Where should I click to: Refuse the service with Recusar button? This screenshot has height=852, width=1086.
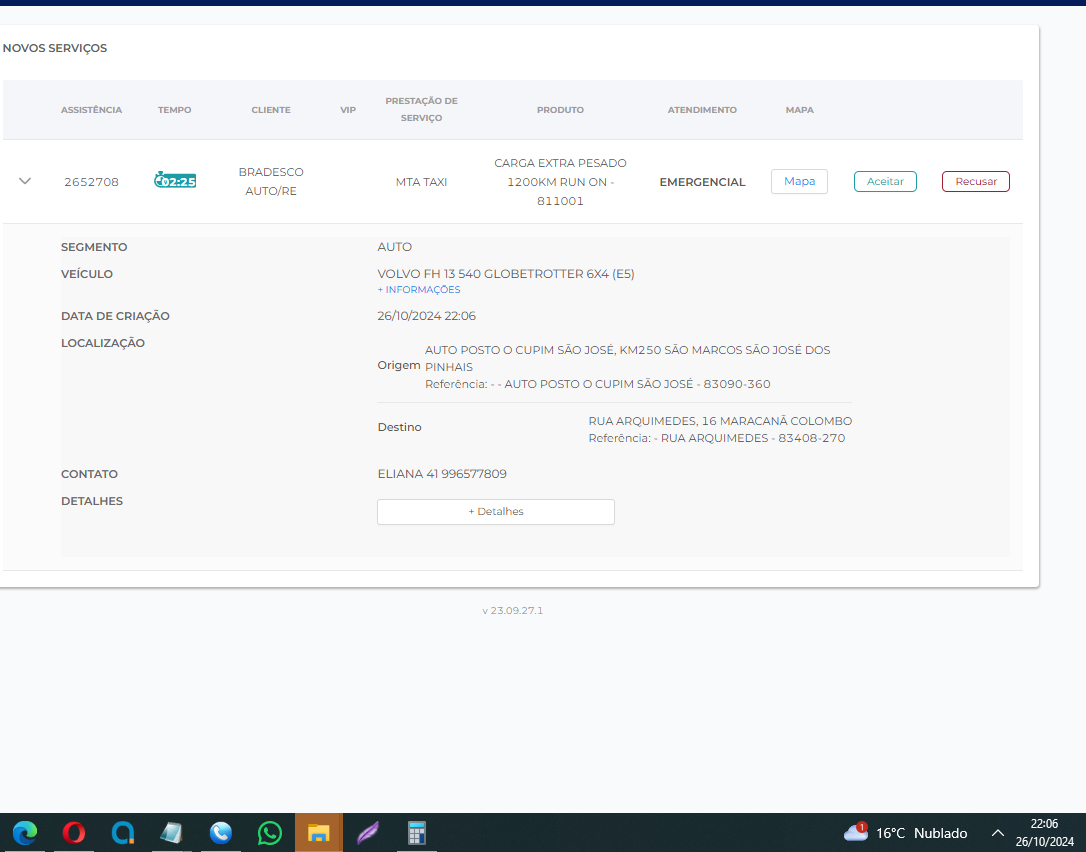point(976,181)
